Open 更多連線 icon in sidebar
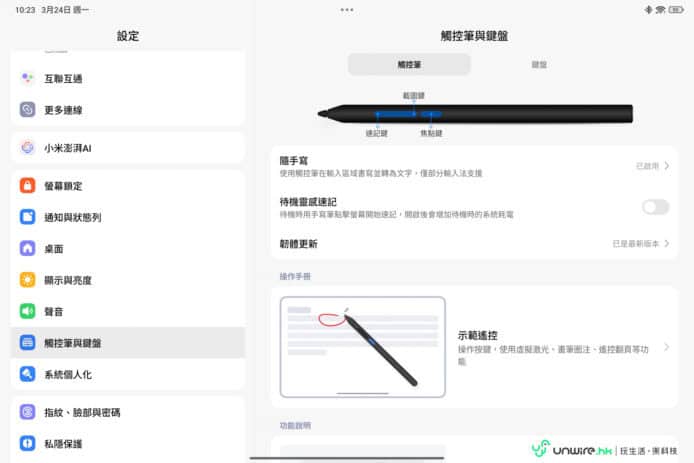 coord(28,110)
